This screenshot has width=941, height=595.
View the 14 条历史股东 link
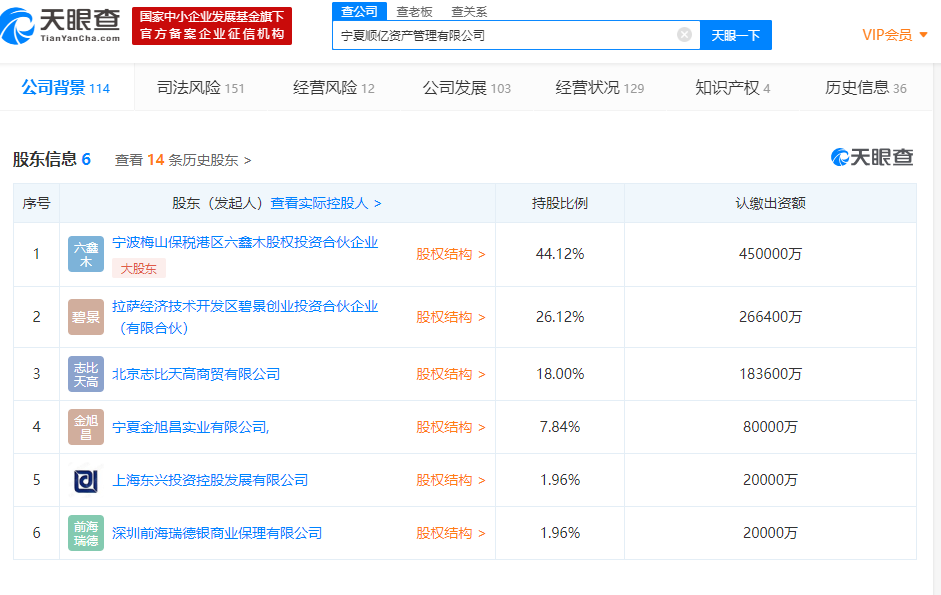click(x=182, y=160)
